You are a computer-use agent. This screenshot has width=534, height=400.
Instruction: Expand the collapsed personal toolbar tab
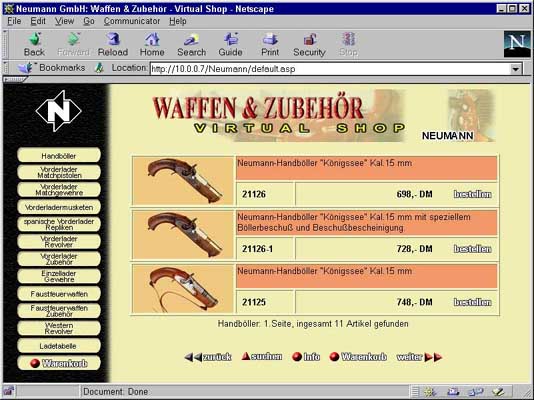click(x=14, y=80)
